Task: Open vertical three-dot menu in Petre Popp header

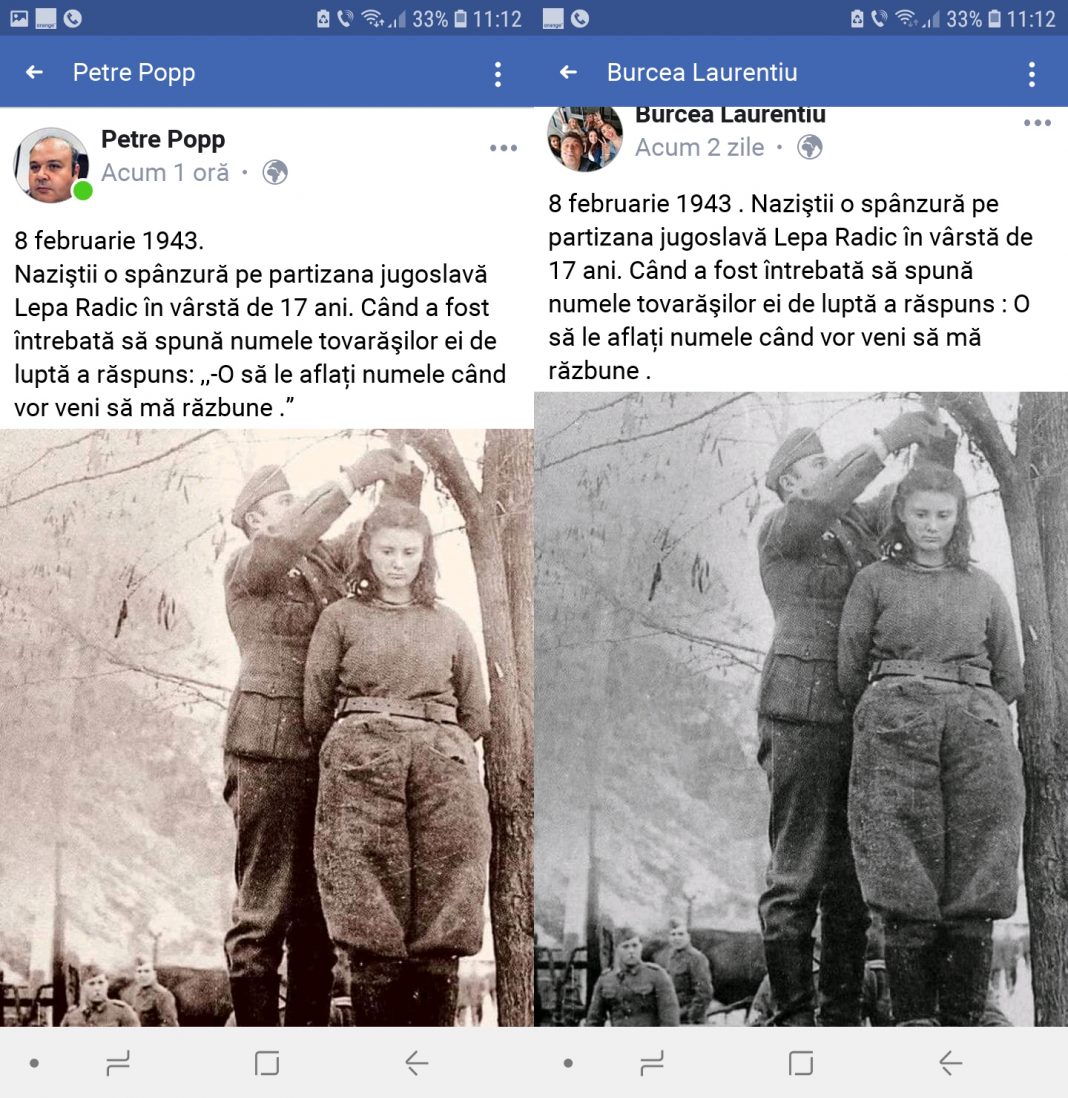Action: point(498,74)
